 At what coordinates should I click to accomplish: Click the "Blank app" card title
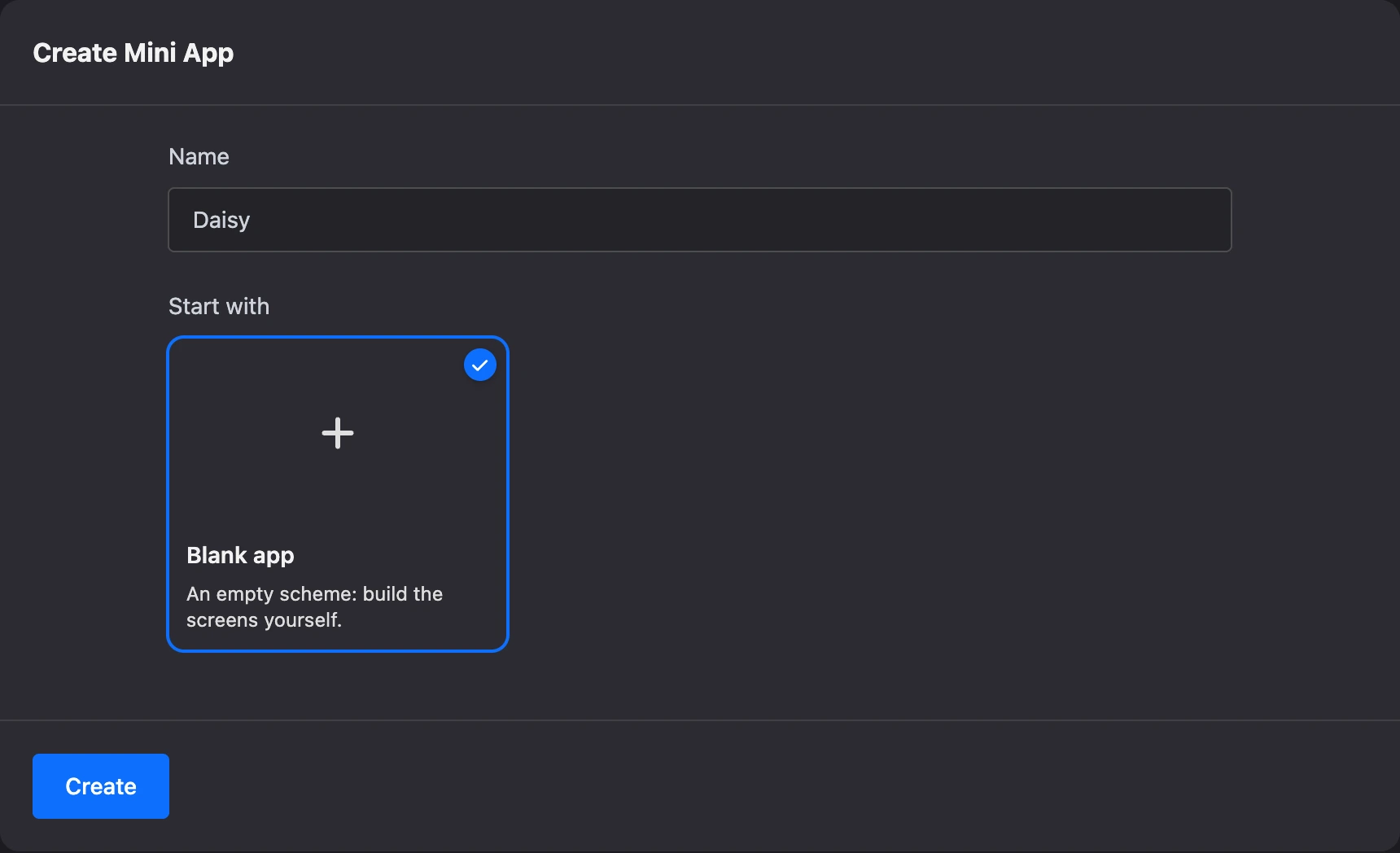240,555
